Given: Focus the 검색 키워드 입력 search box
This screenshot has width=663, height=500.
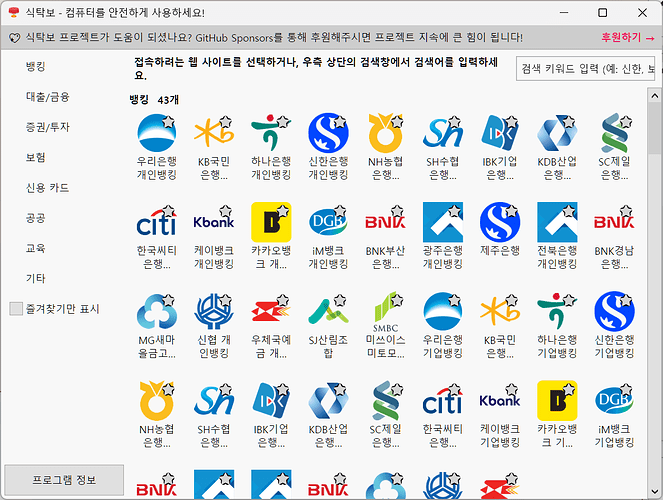Looking at the screenshot, I should (586, 68).
